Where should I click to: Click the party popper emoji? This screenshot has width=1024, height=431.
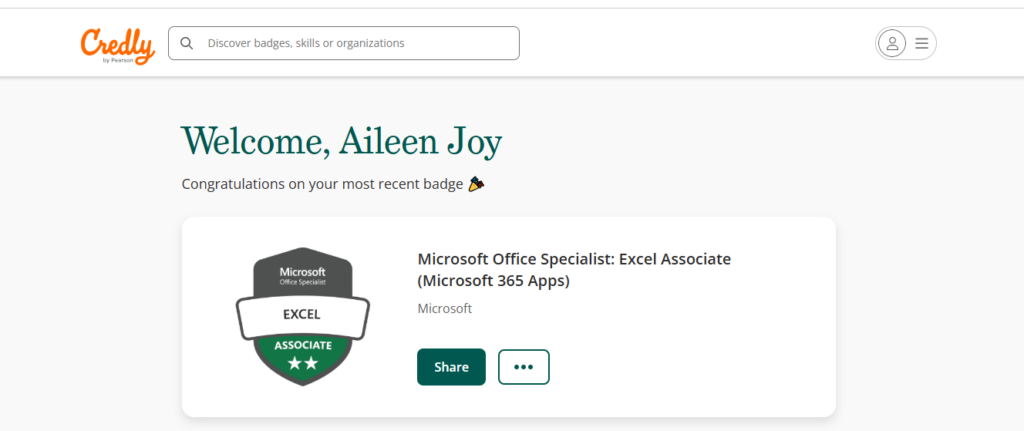[x=477, y=184]
